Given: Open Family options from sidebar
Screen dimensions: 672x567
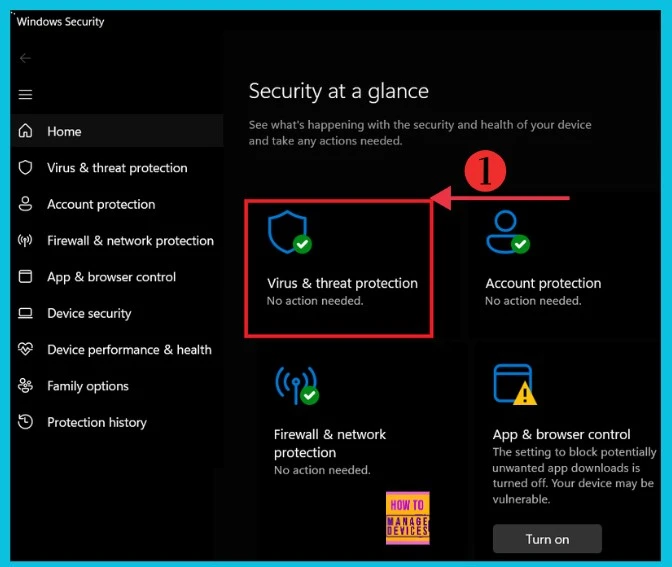Looking at the screenshot, I should click(x=117, y=386).
